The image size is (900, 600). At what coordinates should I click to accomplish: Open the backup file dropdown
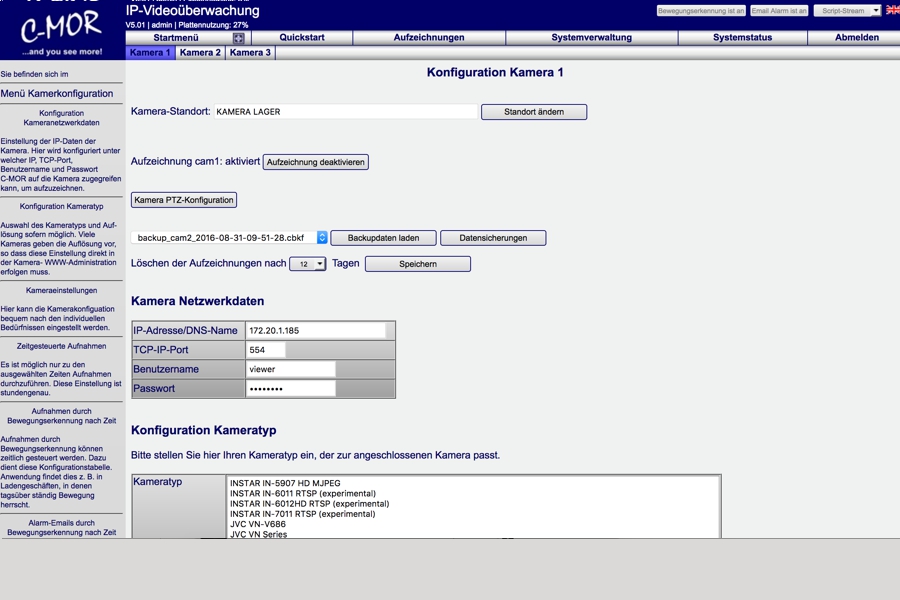click(229, 238)
